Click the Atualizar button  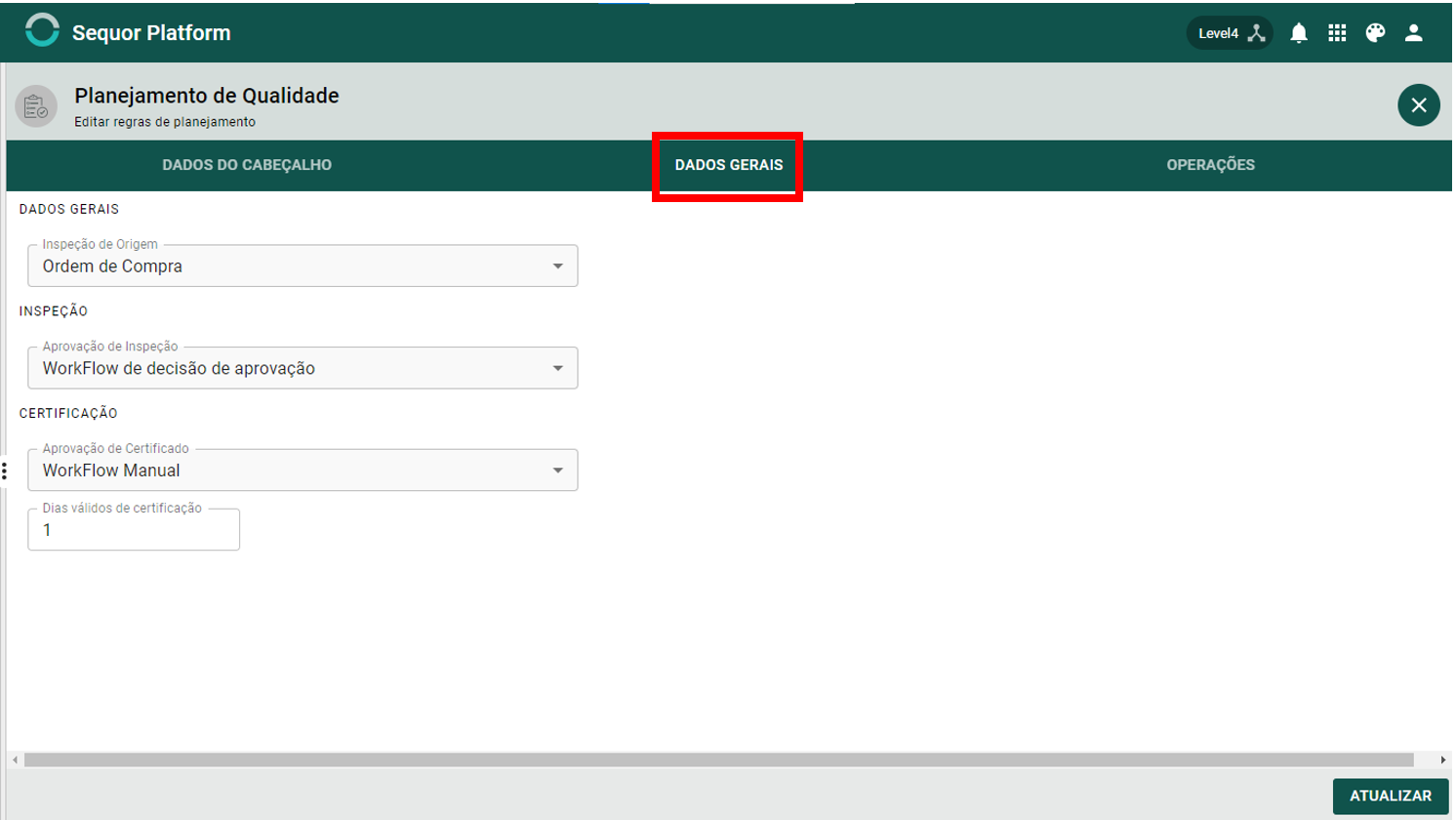pos(1391,797)
